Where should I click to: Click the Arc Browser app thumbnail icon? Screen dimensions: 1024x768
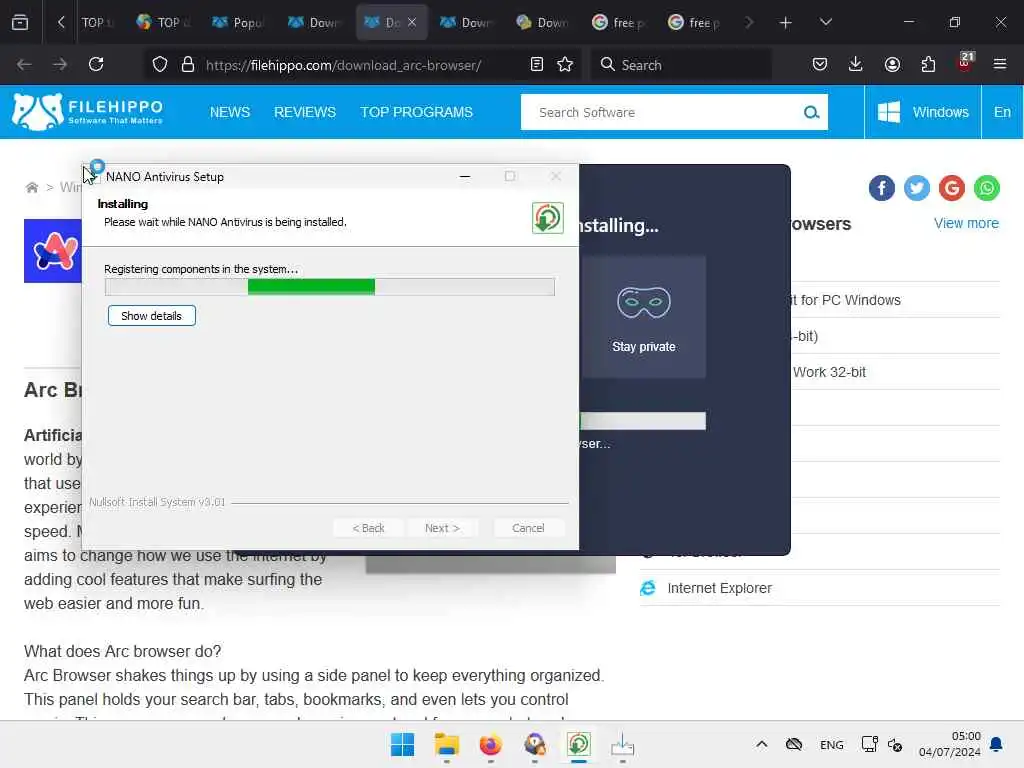coord(53,251)
